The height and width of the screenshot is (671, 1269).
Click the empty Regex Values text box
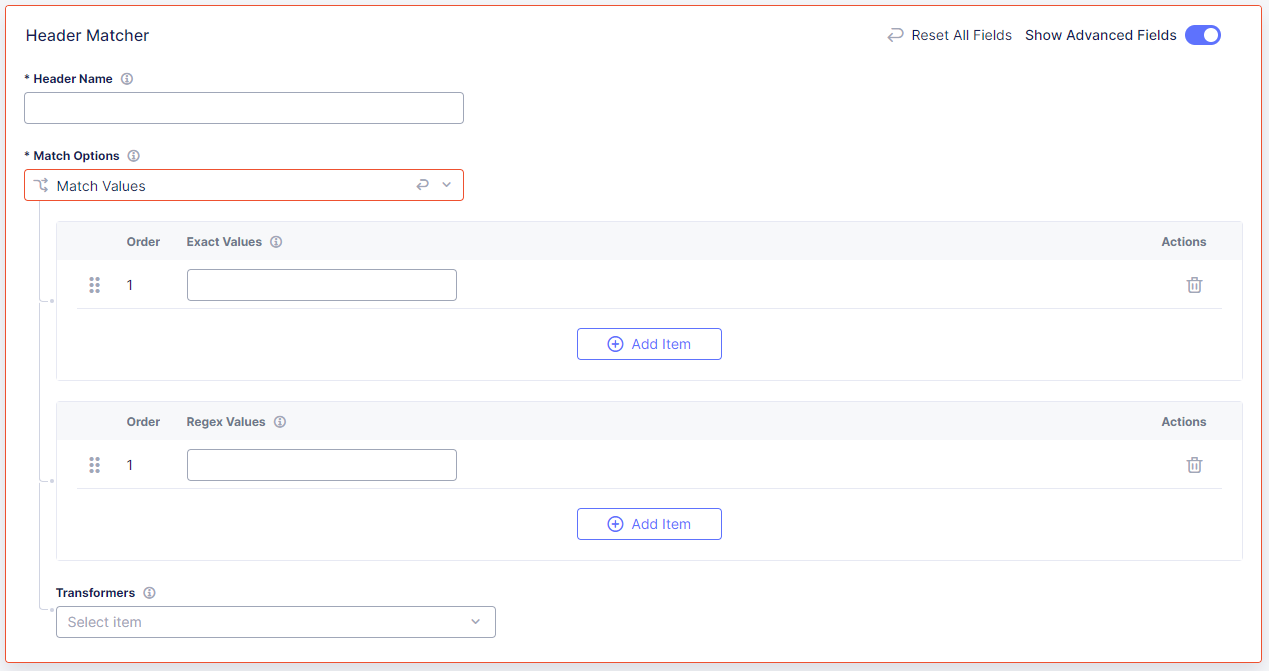pyautogui.click(x=321, y=464)
